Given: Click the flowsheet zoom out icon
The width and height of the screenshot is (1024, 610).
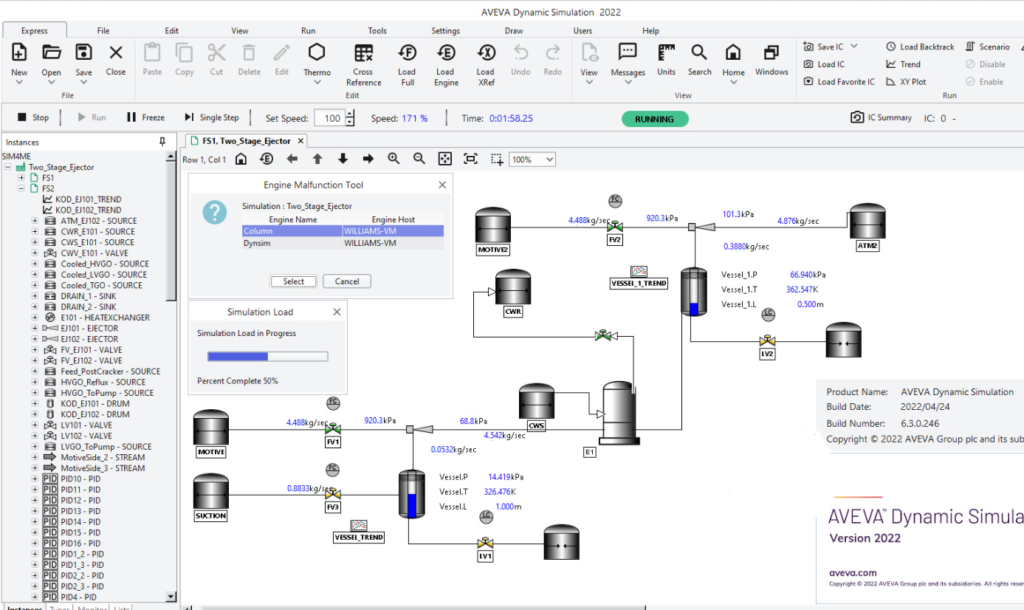Looking at the screenshot, I should click(x=419, y=159).
